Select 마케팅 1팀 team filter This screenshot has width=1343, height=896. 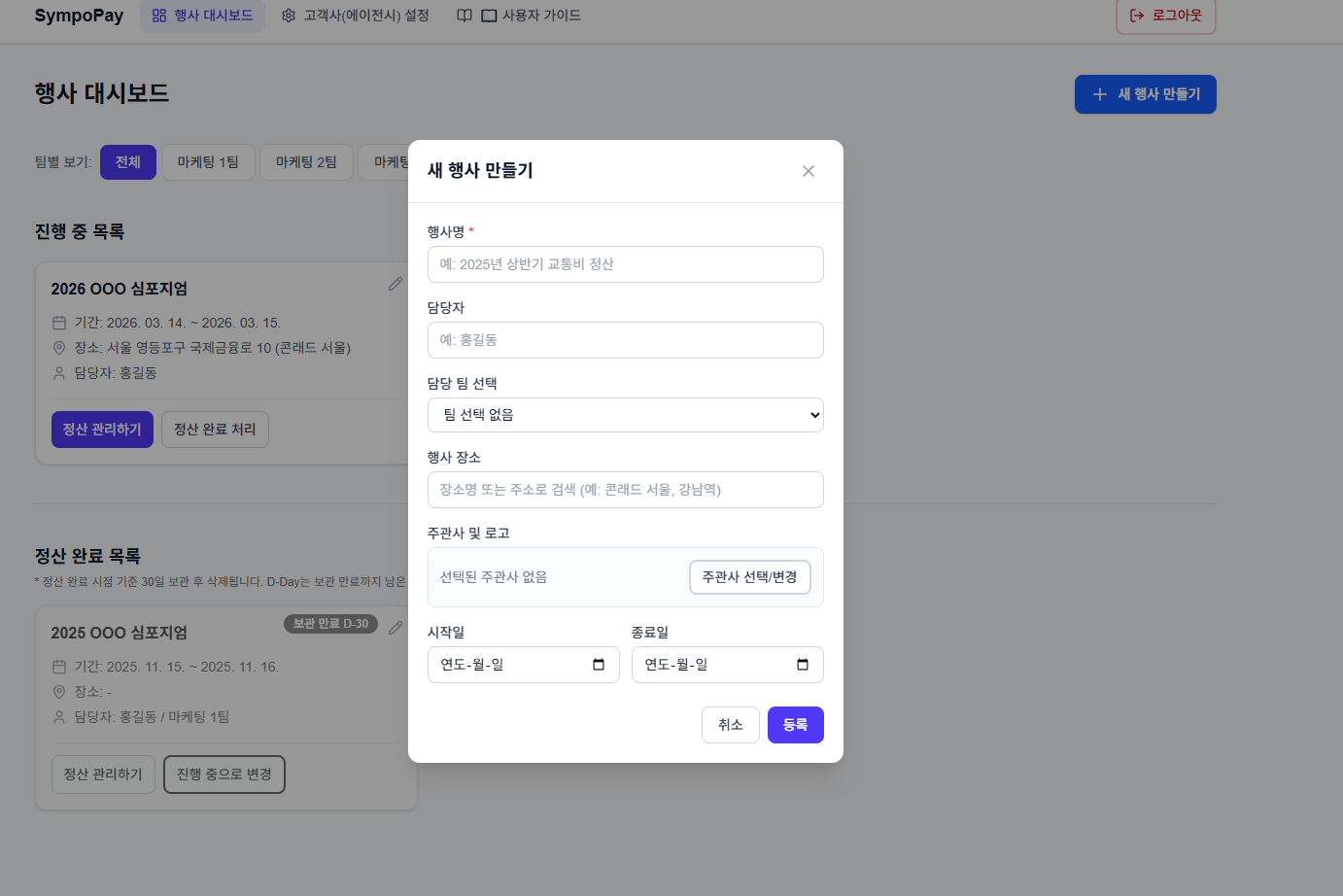(208, 162)
